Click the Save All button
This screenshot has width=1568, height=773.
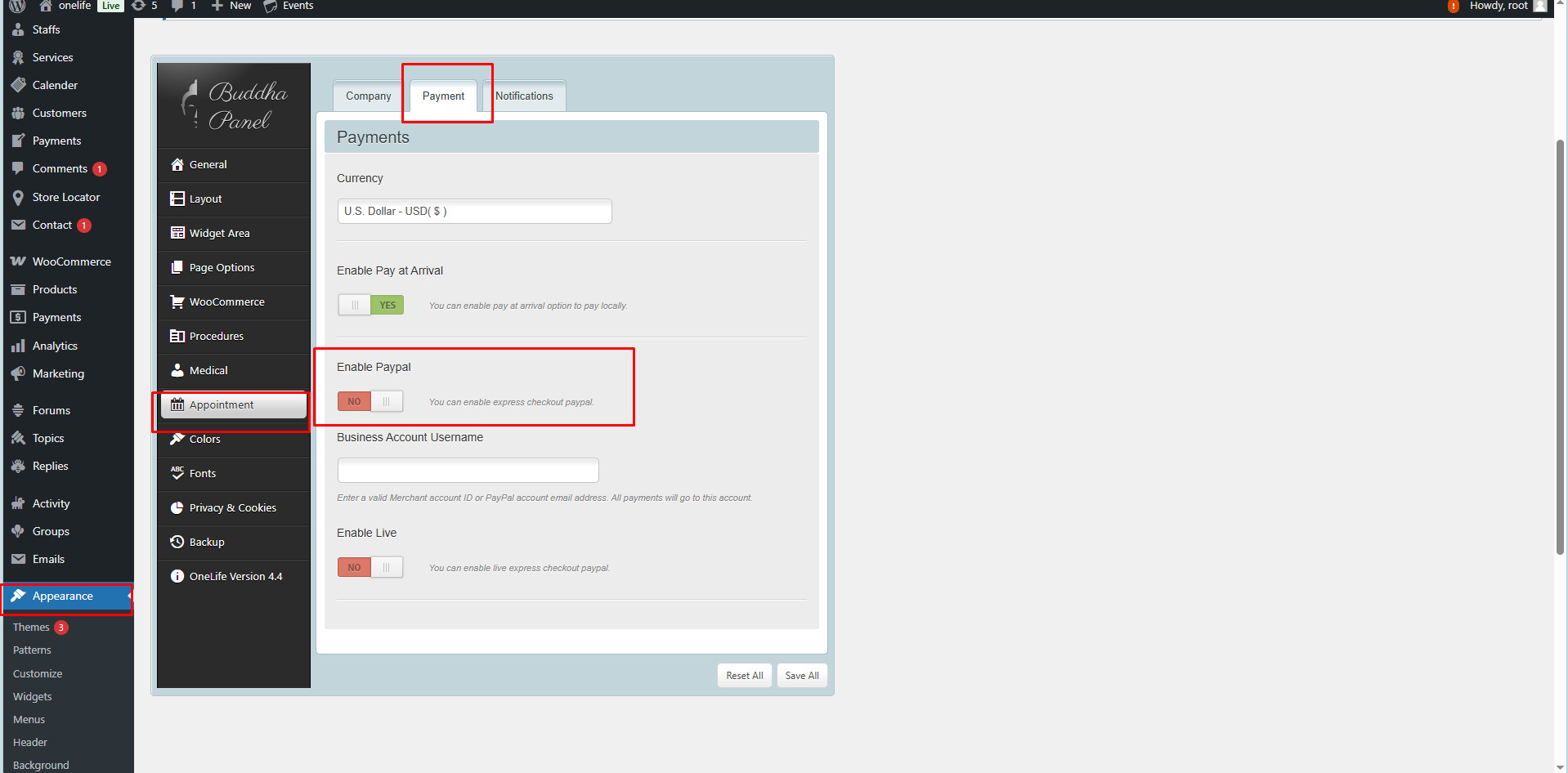[x=802, y=676]
